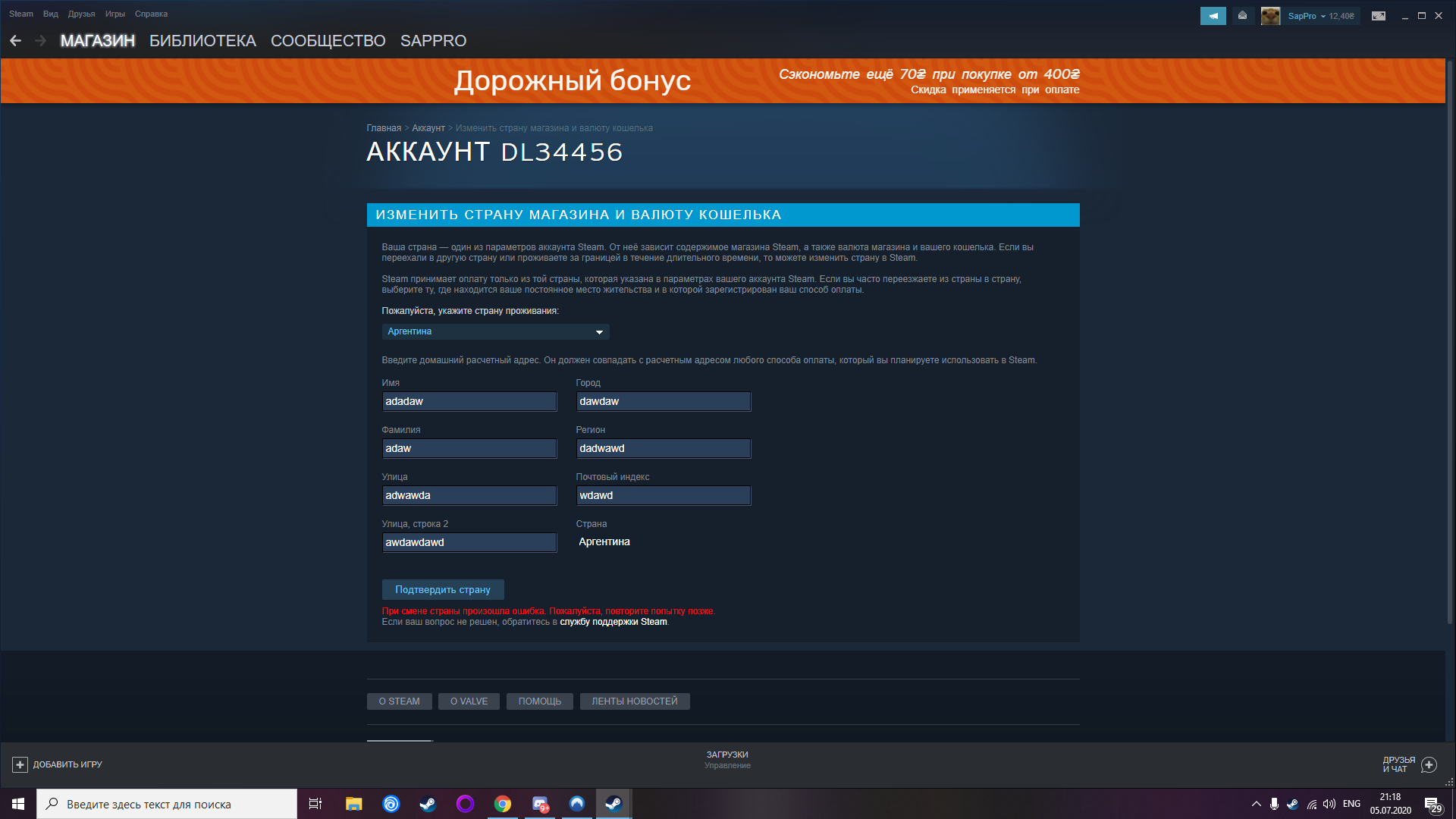This screenshot has width=1456, height=819.
Task: Click the О STEAM footer button
Action: 400,701
